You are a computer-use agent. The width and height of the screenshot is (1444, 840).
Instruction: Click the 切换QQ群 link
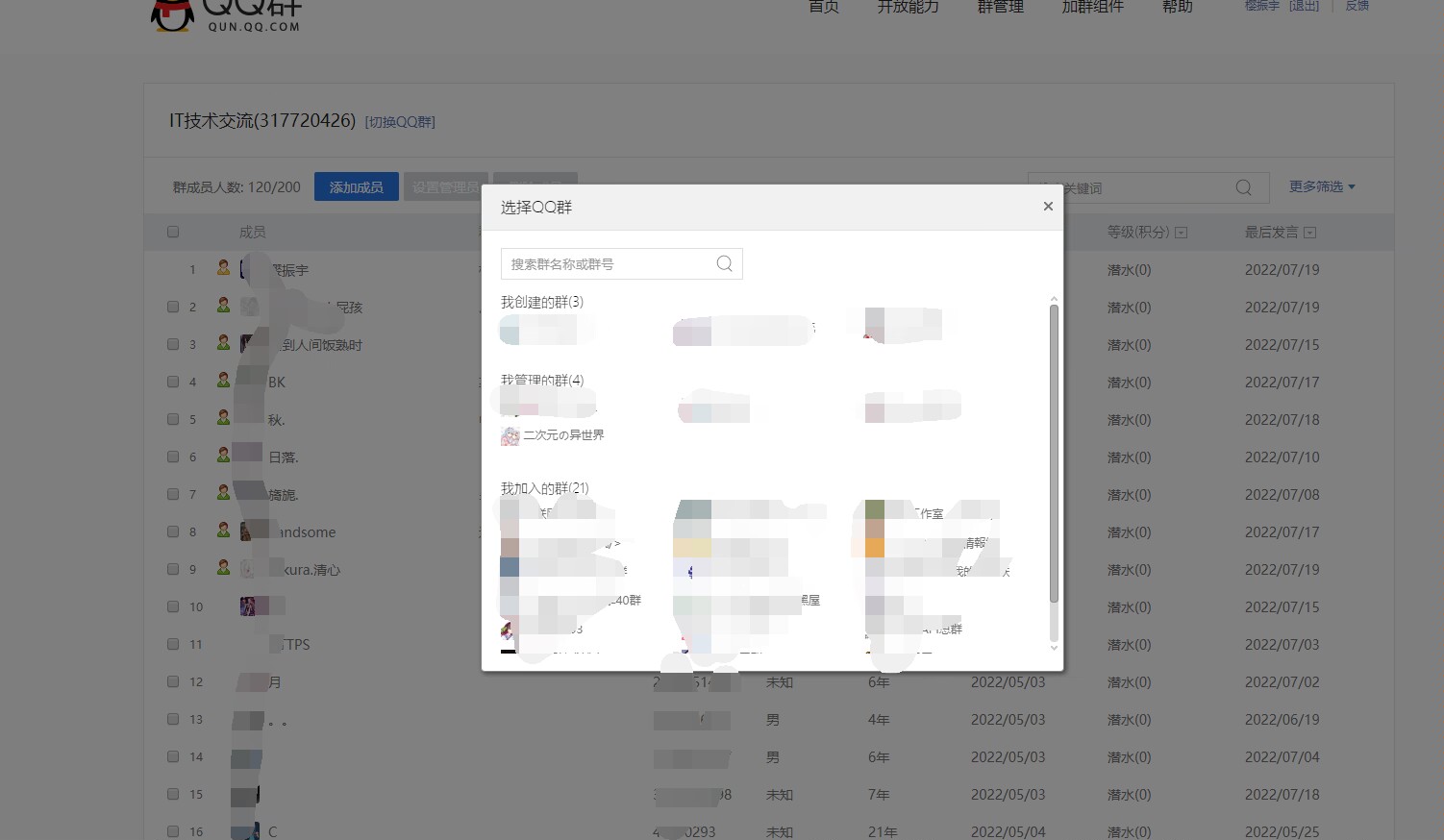(400, 121)
